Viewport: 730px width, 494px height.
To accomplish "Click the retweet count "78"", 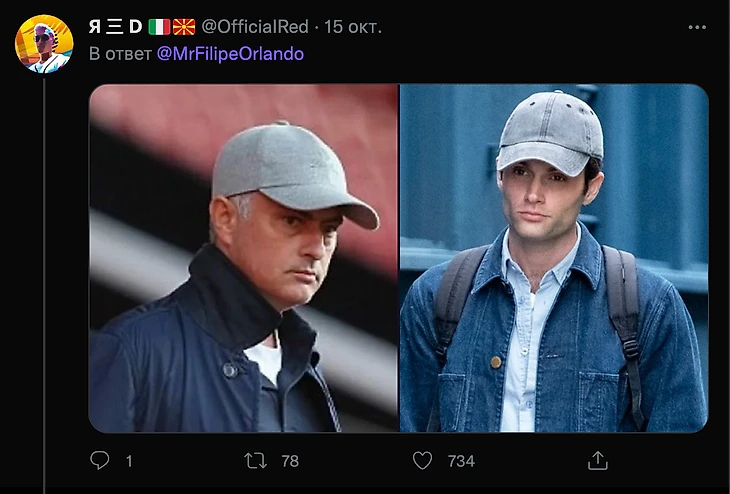I will (x=290, y=461).
